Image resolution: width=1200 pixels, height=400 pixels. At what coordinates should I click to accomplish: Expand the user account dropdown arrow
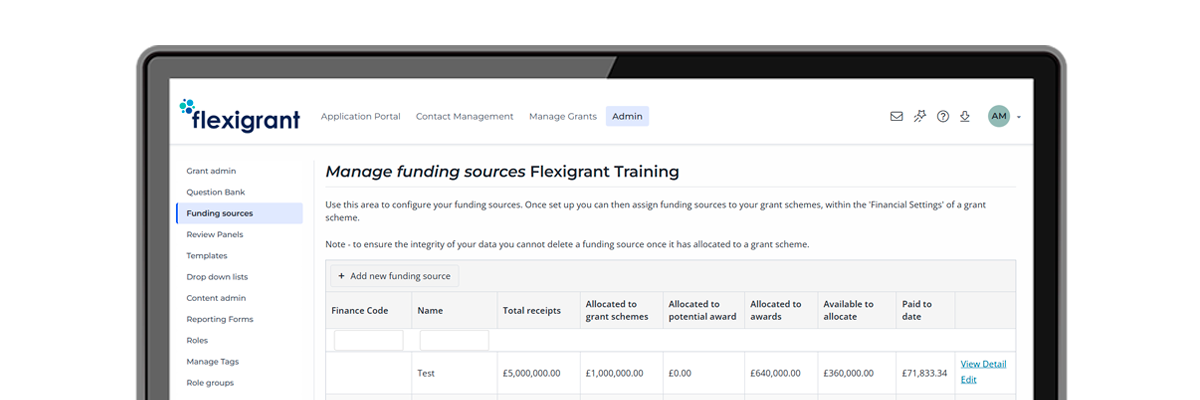coord(1018,117)
